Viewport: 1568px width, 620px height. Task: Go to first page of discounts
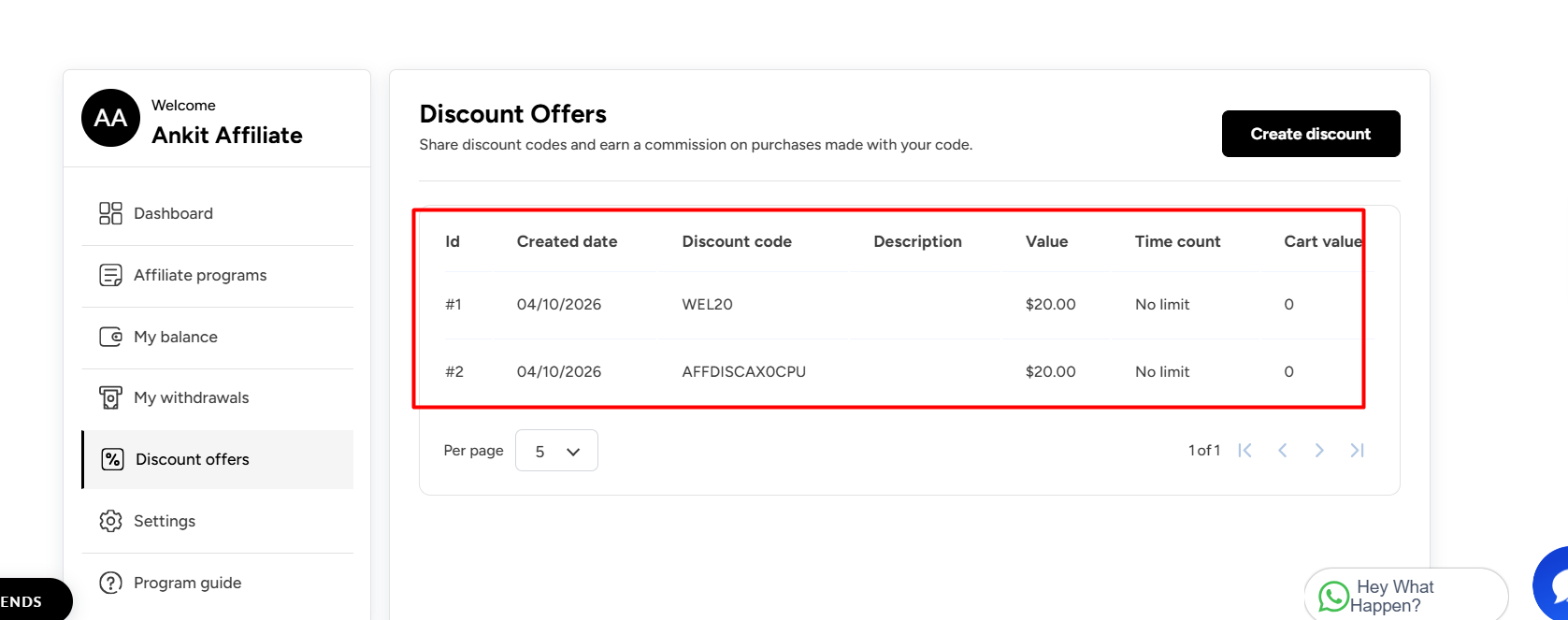point(1244,451)
